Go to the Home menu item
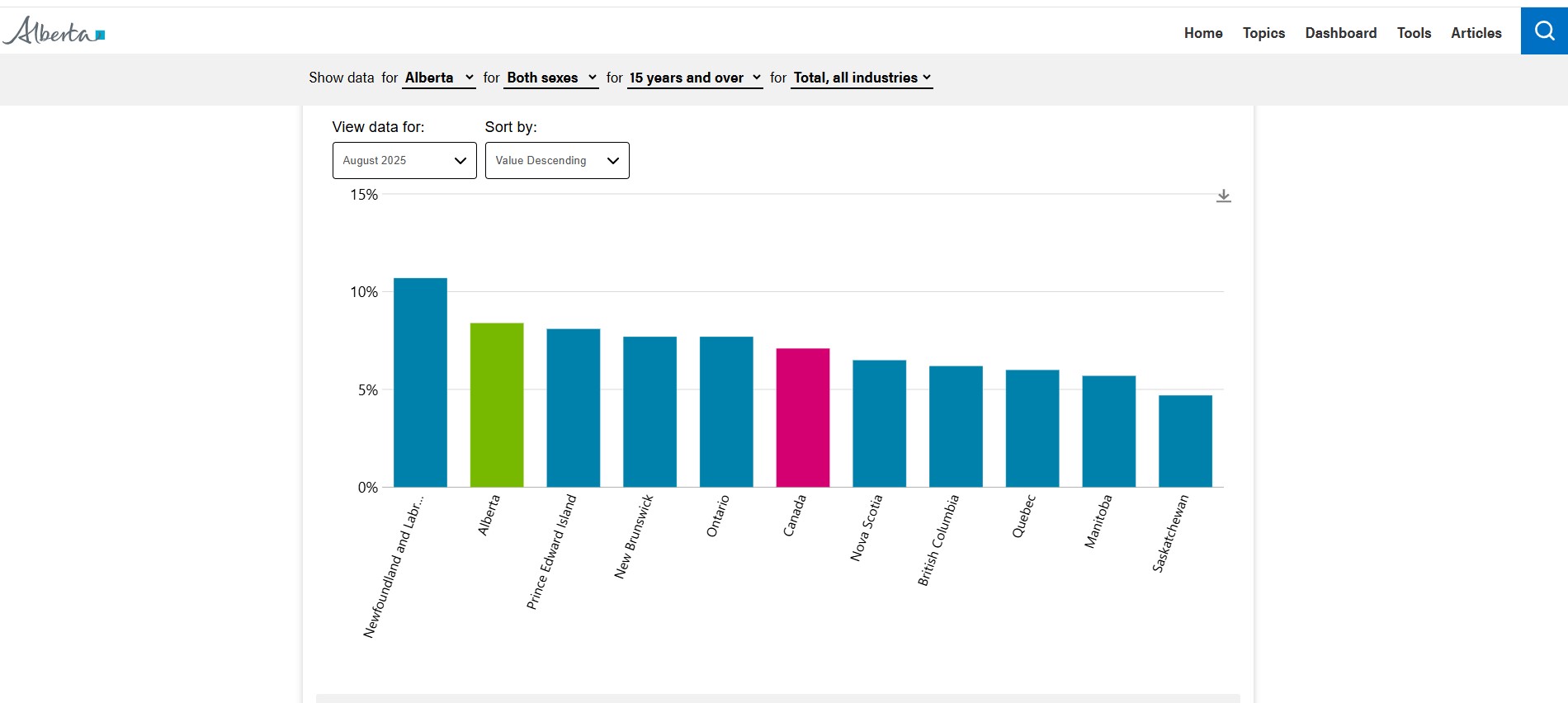Image resolution: width=1568 pixels, height=703 pixels. click(x=1202, y=33)
